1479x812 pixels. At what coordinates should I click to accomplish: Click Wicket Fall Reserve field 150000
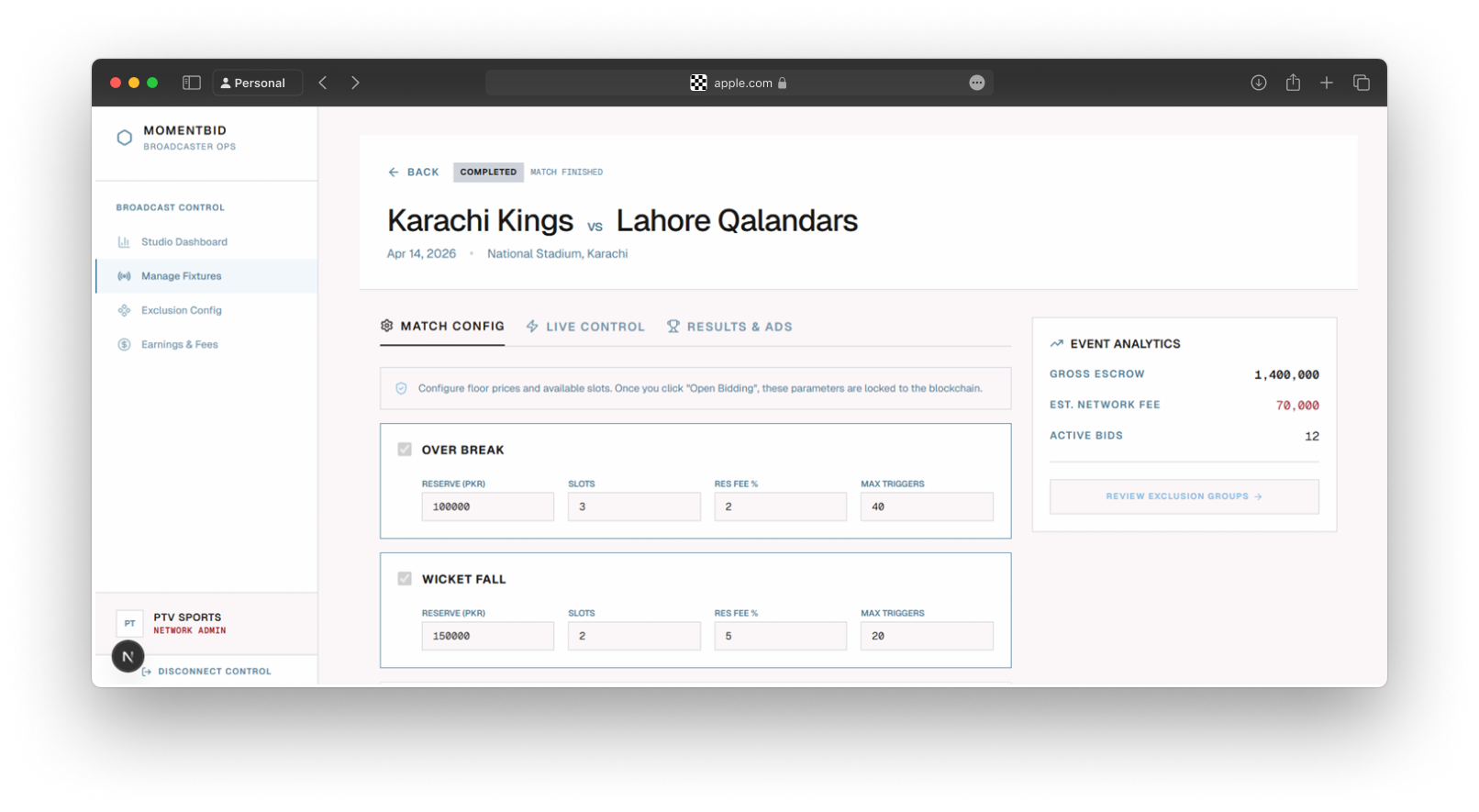tap(488, 636)
